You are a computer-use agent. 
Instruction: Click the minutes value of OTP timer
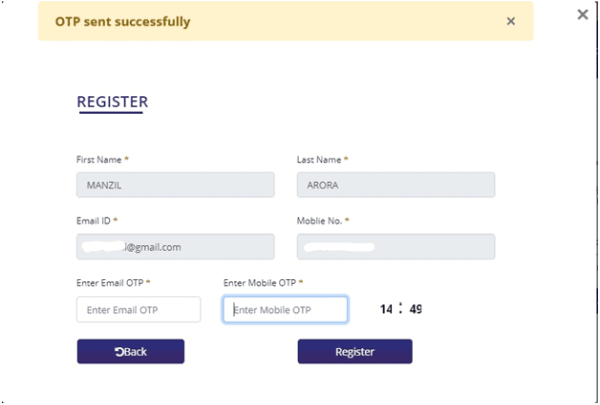pos(387,309)
